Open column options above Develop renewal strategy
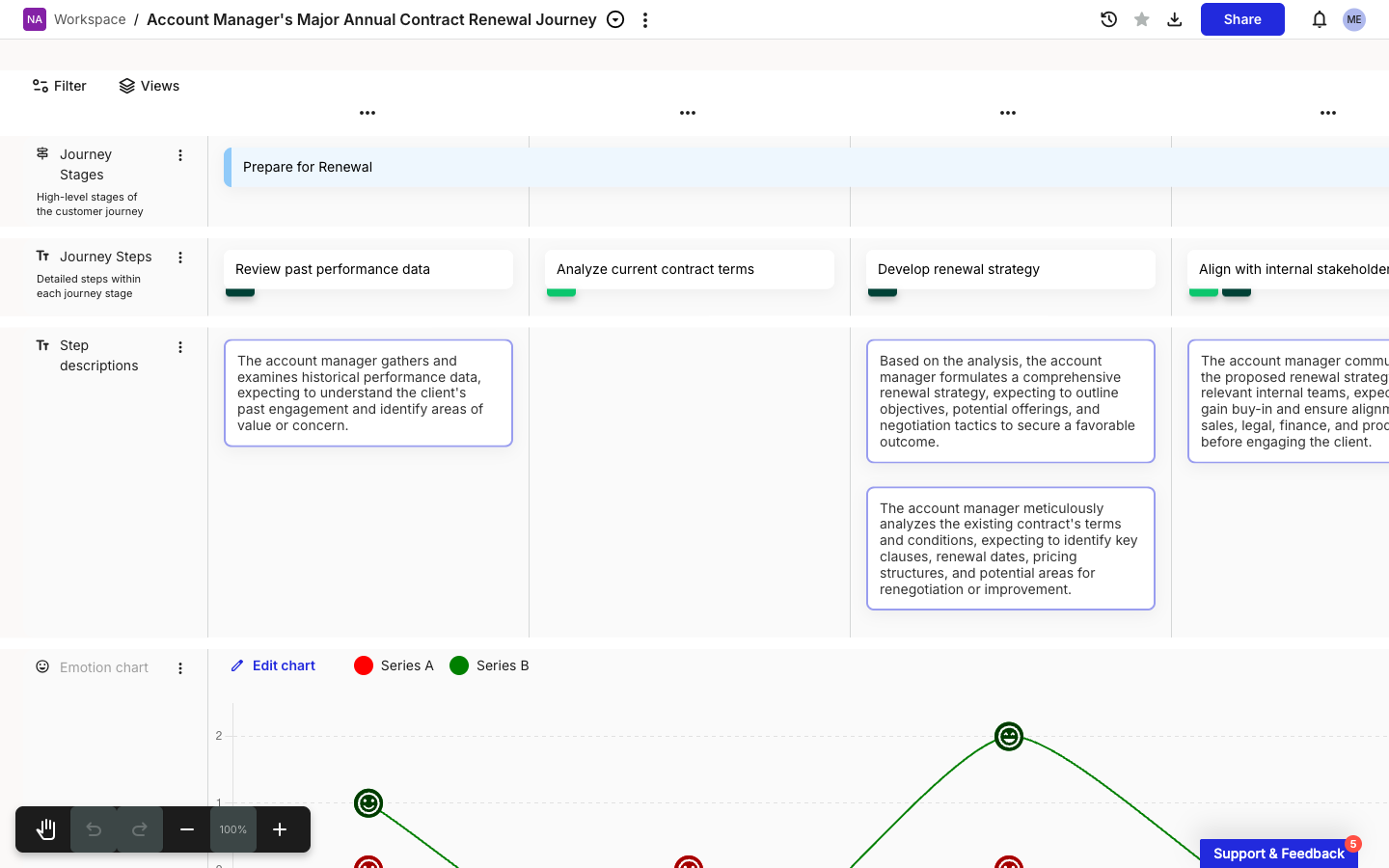 point(1008,113)
